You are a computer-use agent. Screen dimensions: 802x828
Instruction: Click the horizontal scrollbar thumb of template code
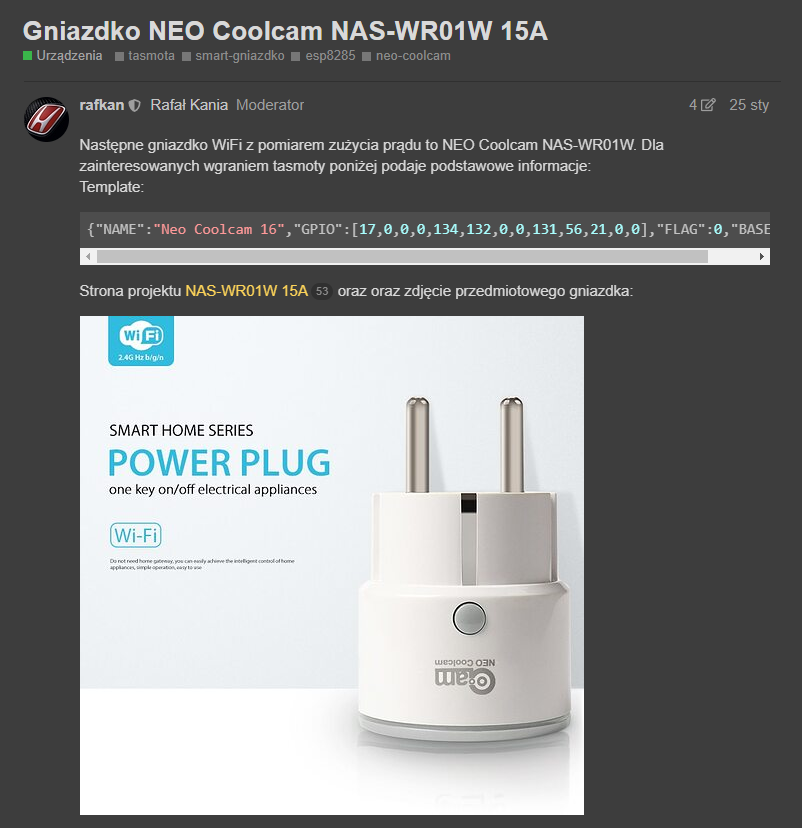pyautogui.click(x=402, y=257)
